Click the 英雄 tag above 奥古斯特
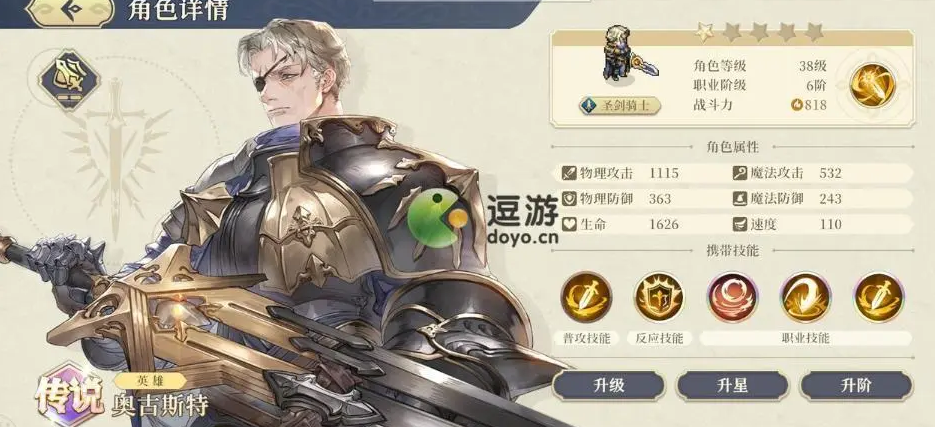Viewport: 935px width, 427px height. (x=150, y=382)
